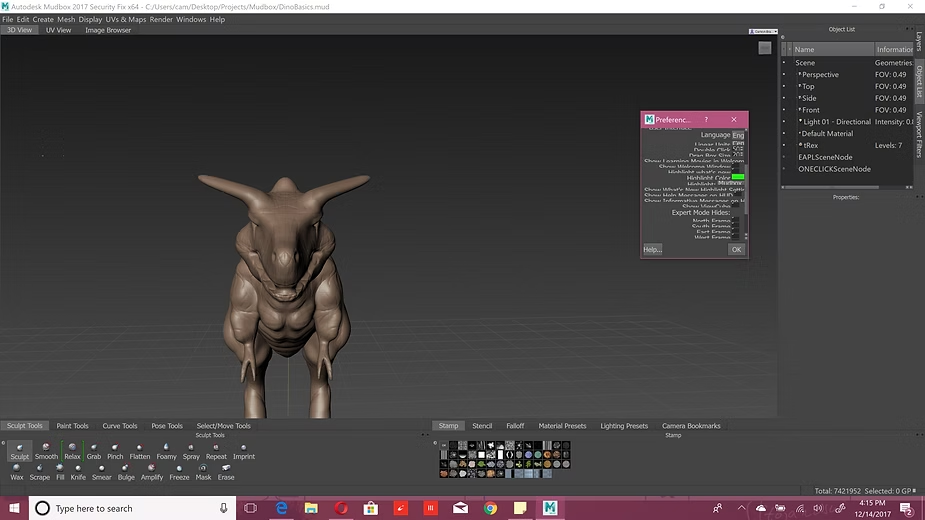The image size is (925, 520).
Task: Select the Erase tool
Action: tap(226, 472)
